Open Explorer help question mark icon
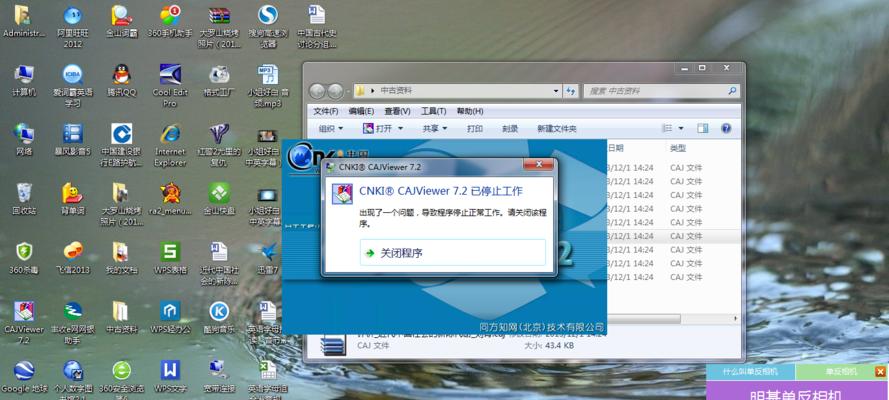Screen dimensions: 889x400 [726, 129]
